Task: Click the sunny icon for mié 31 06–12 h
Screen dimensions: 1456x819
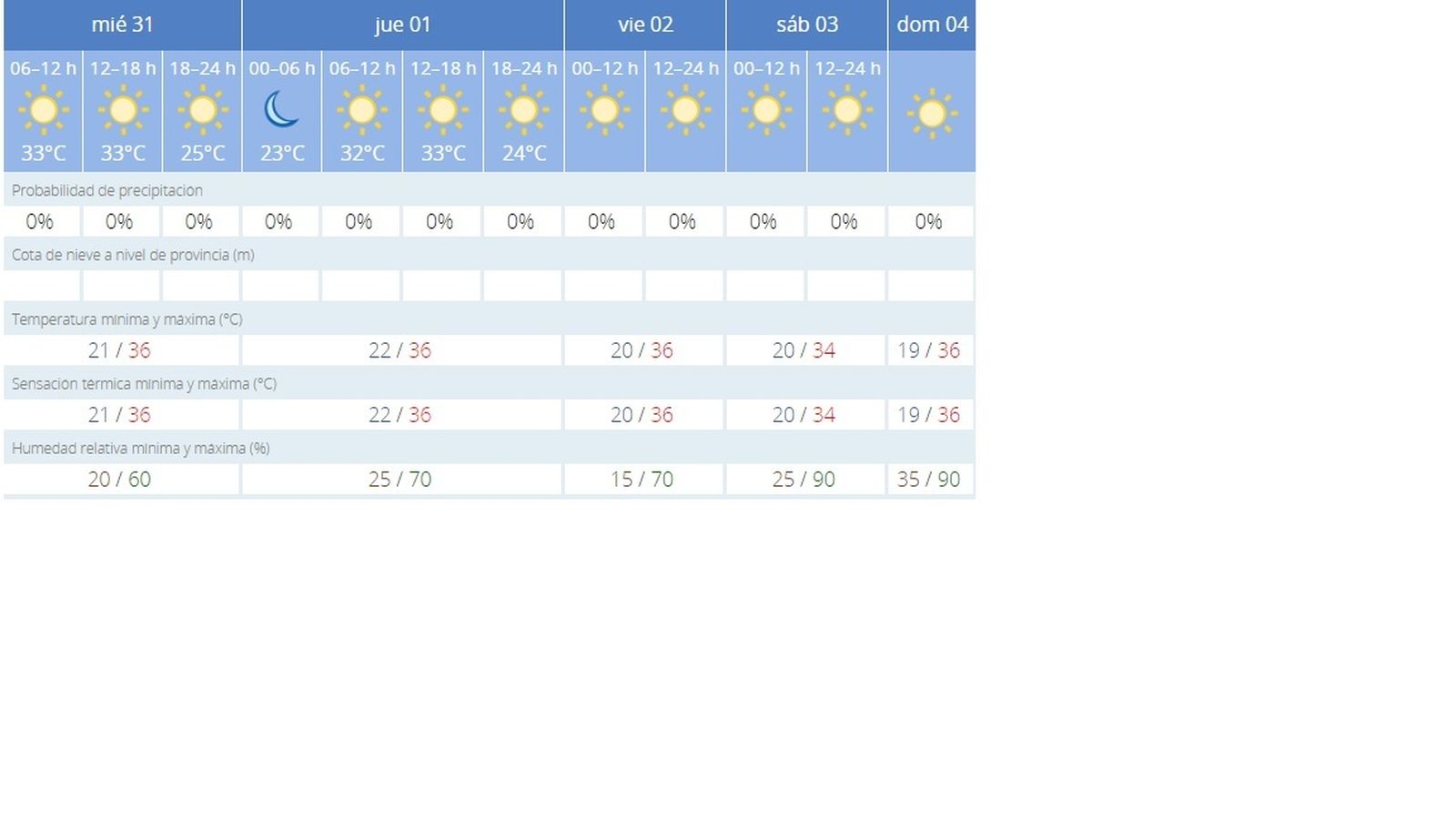Action: [43, 111]
